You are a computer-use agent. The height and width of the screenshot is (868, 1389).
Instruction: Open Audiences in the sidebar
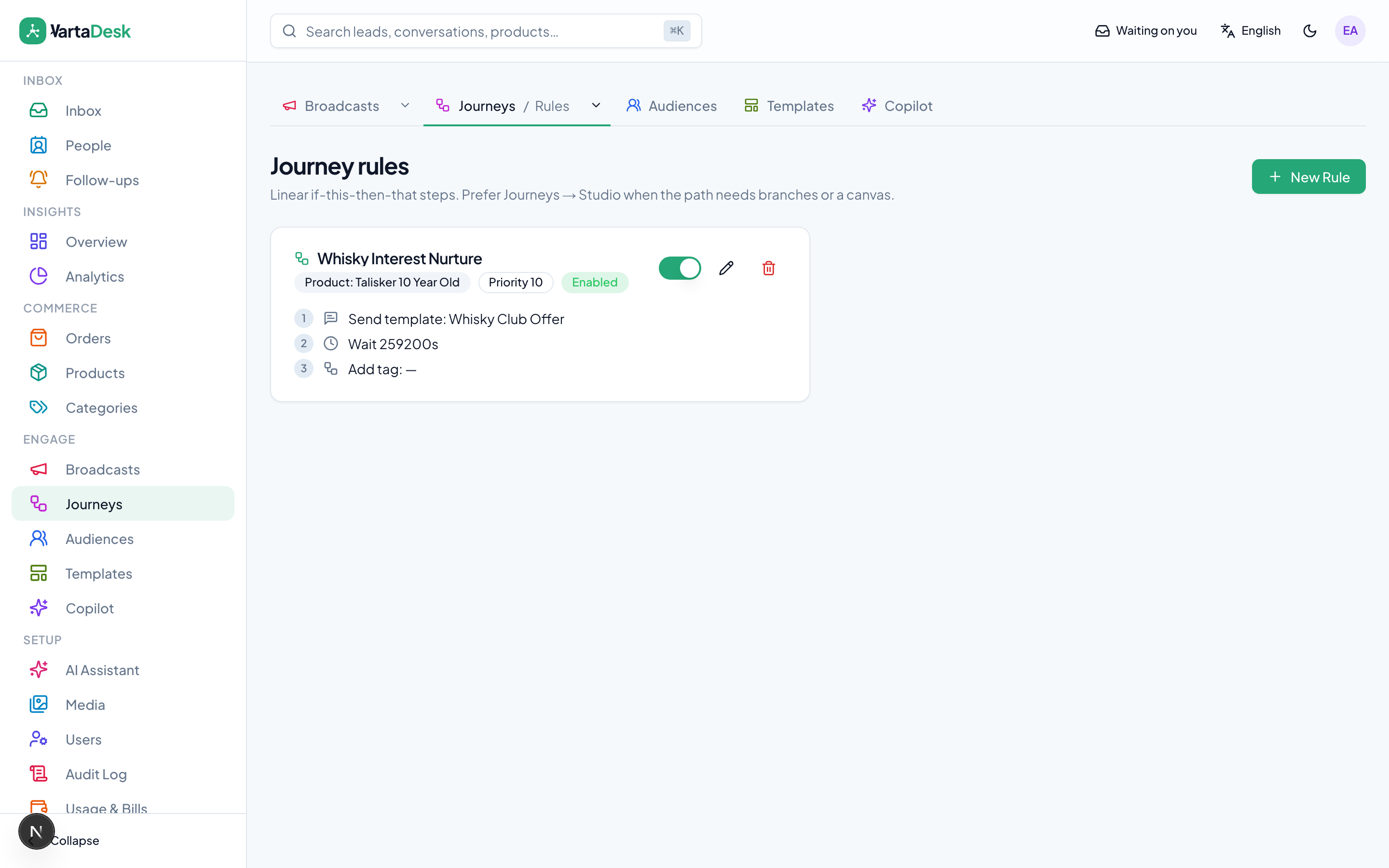click(123, 539)
